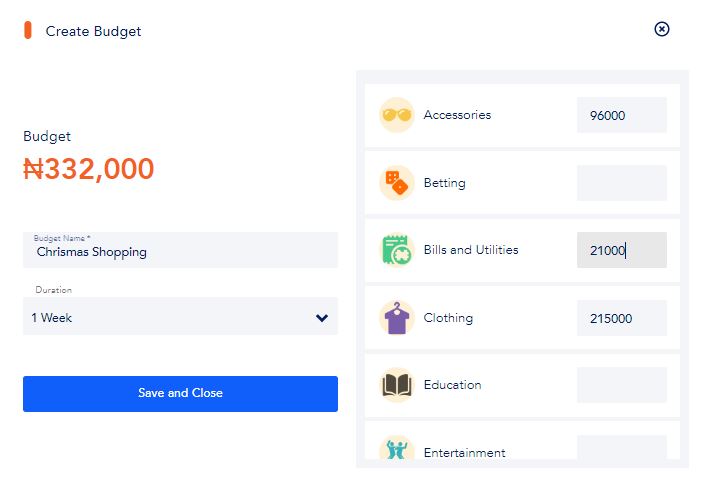Click the ₦332,000 budget total
707x480 pixels.
89,169
